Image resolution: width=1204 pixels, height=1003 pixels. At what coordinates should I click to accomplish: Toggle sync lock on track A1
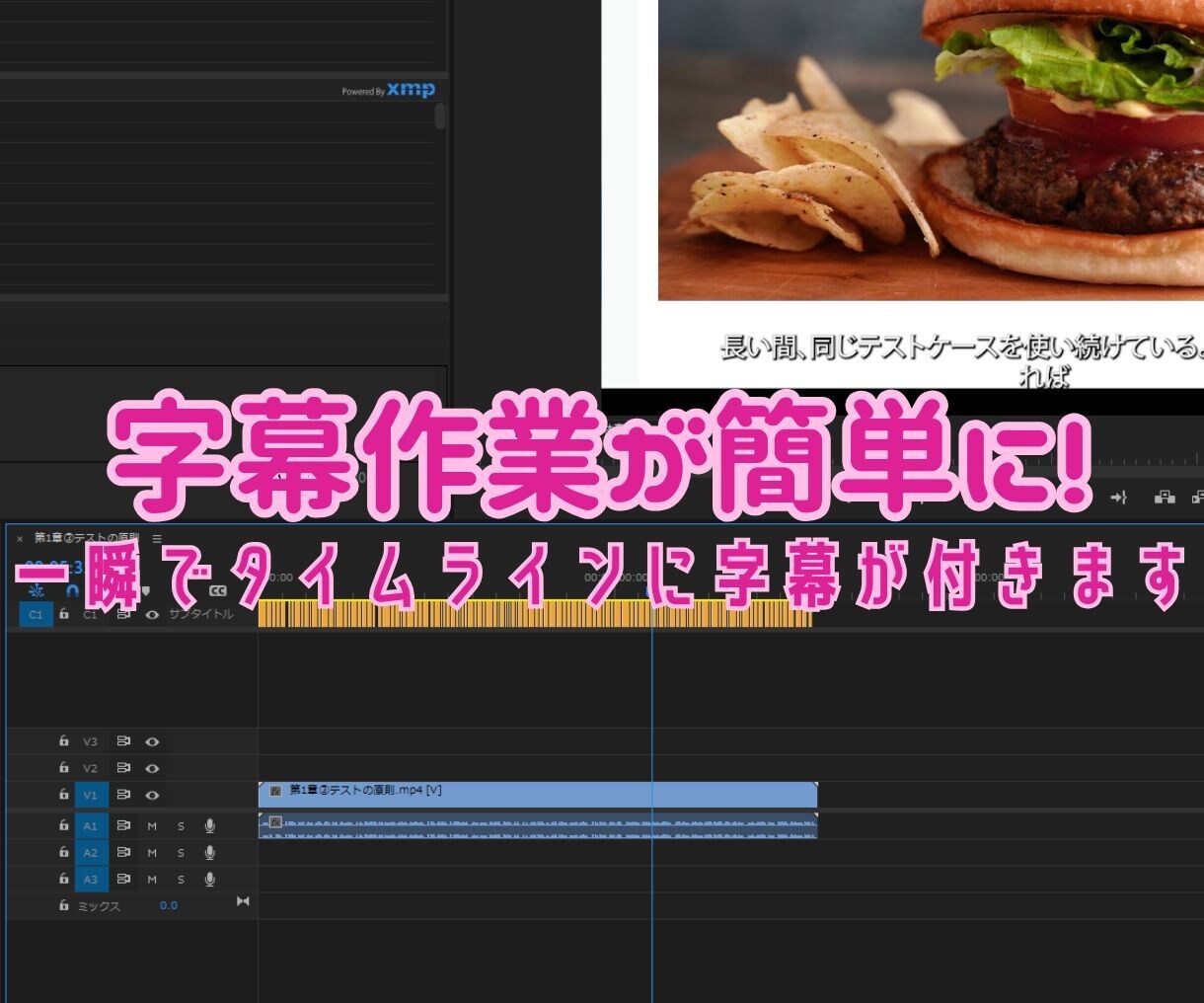[123, 825]
